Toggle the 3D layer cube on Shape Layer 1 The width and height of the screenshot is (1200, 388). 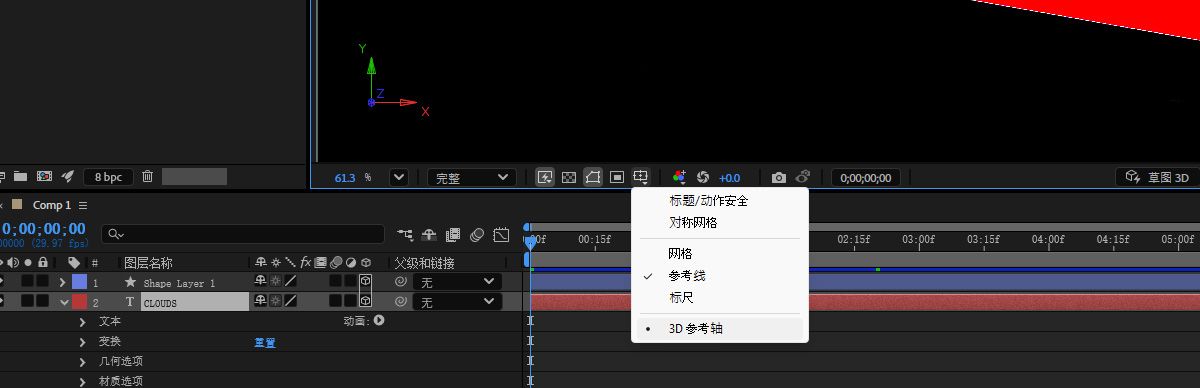click(x=366, y=282)
